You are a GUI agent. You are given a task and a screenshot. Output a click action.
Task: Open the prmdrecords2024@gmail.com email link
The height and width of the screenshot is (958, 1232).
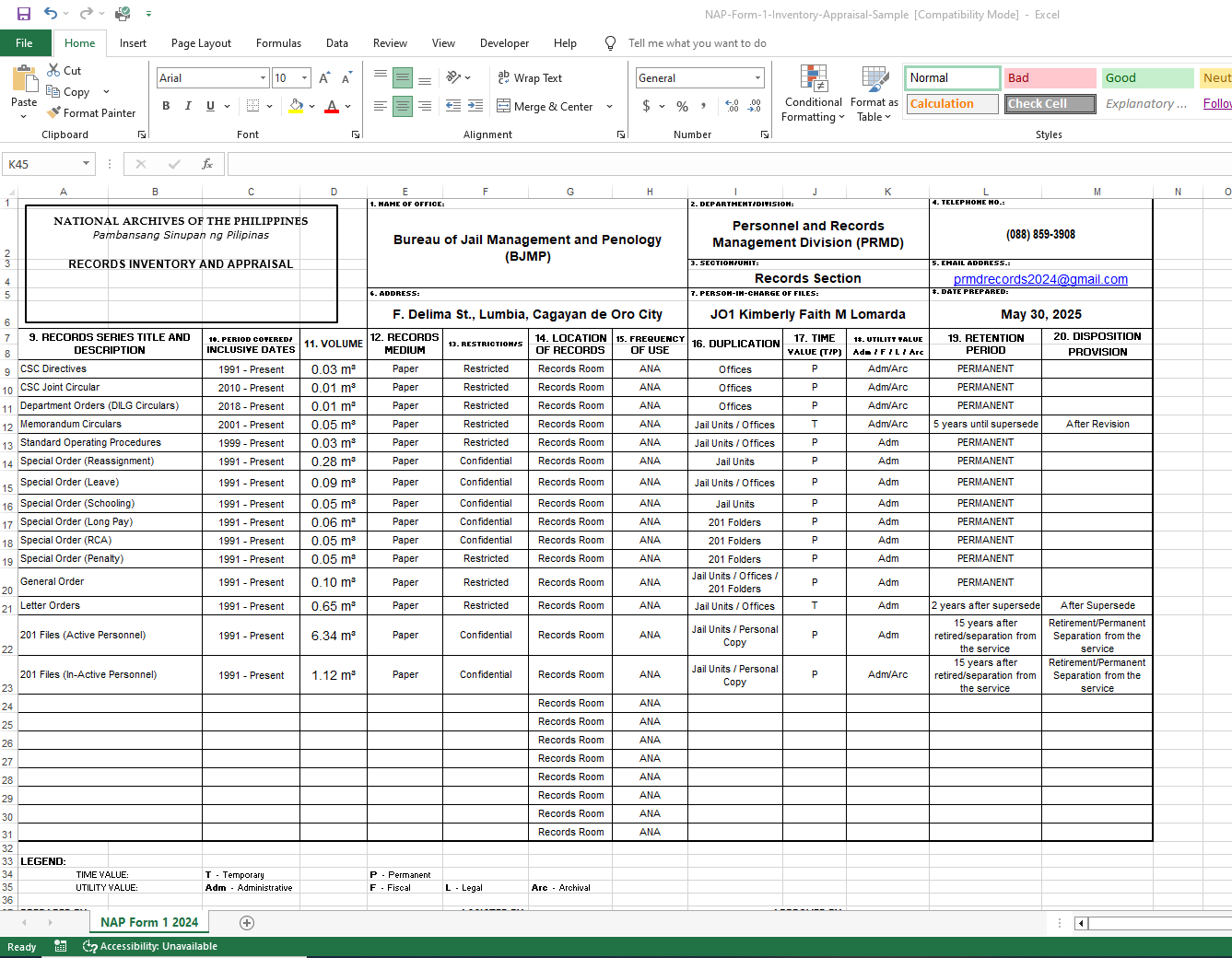pyautogui.click(x=1040, y=279)
